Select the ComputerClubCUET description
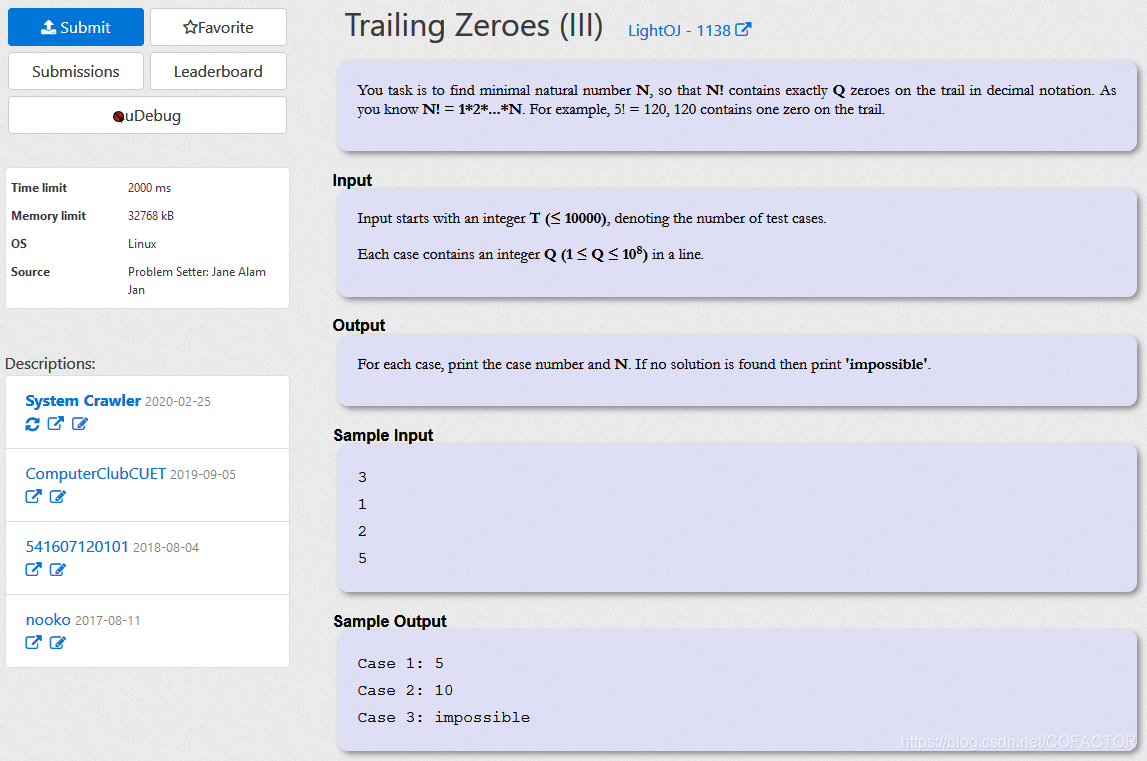Image resolution: width=1147 pixels, height=761 pixels. [95, 473]
